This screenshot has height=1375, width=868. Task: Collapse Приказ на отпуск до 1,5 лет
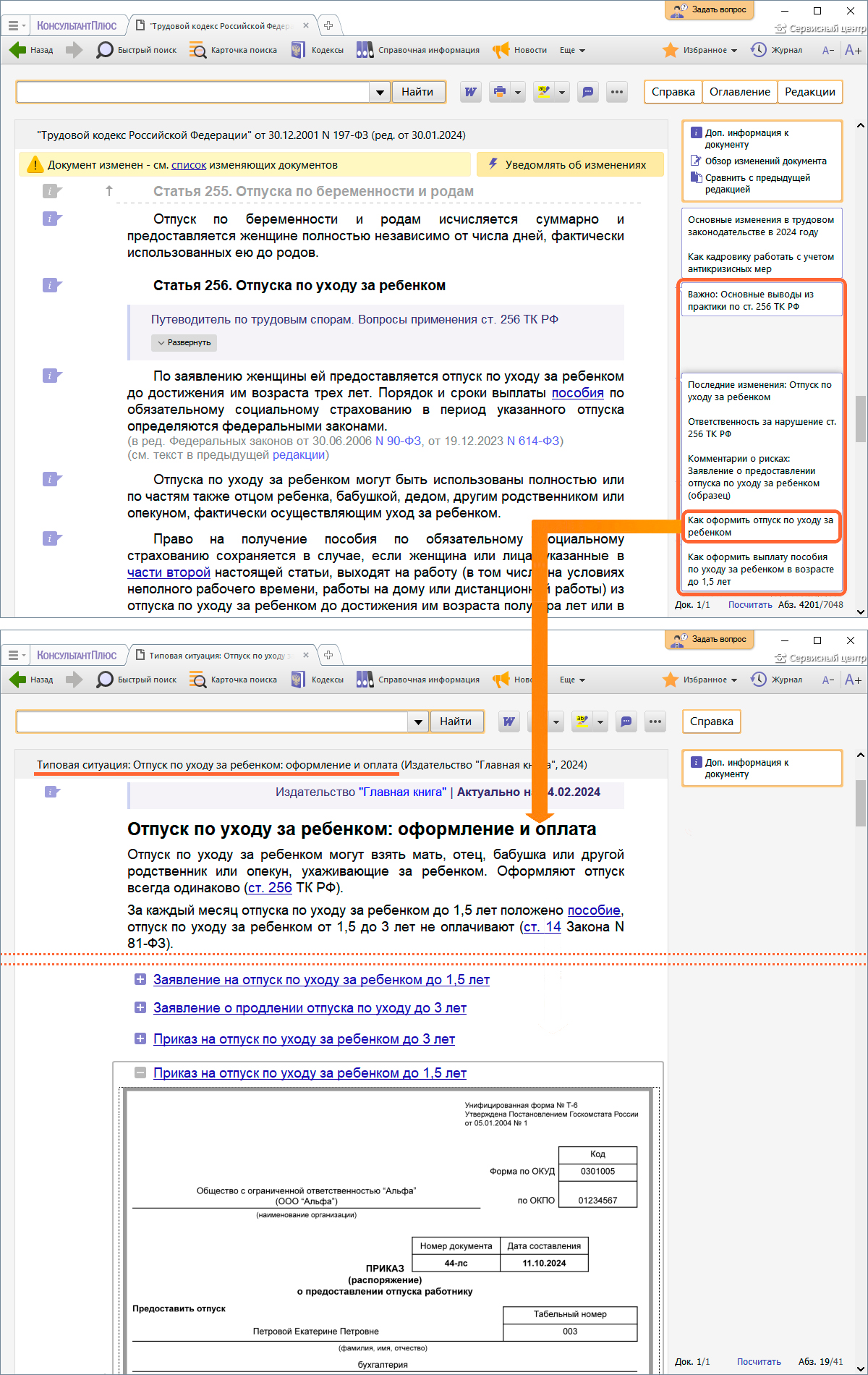pos(140,1072)
